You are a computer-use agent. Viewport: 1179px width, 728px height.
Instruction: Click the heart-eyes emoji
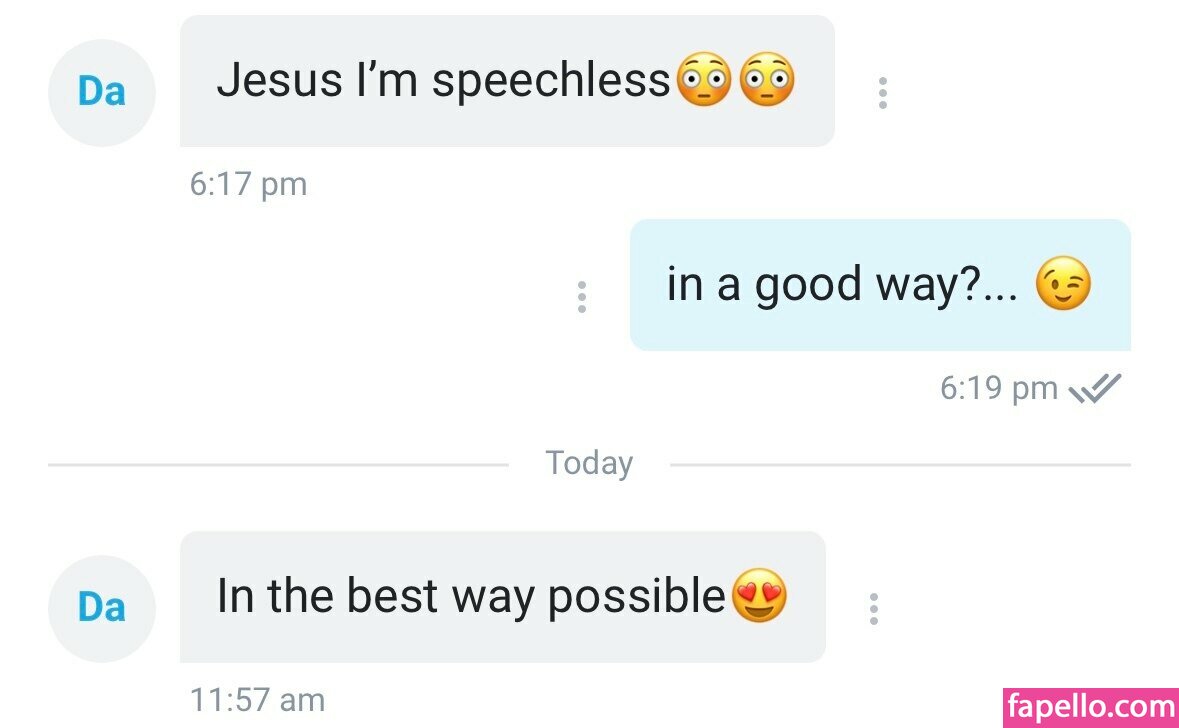760,597
